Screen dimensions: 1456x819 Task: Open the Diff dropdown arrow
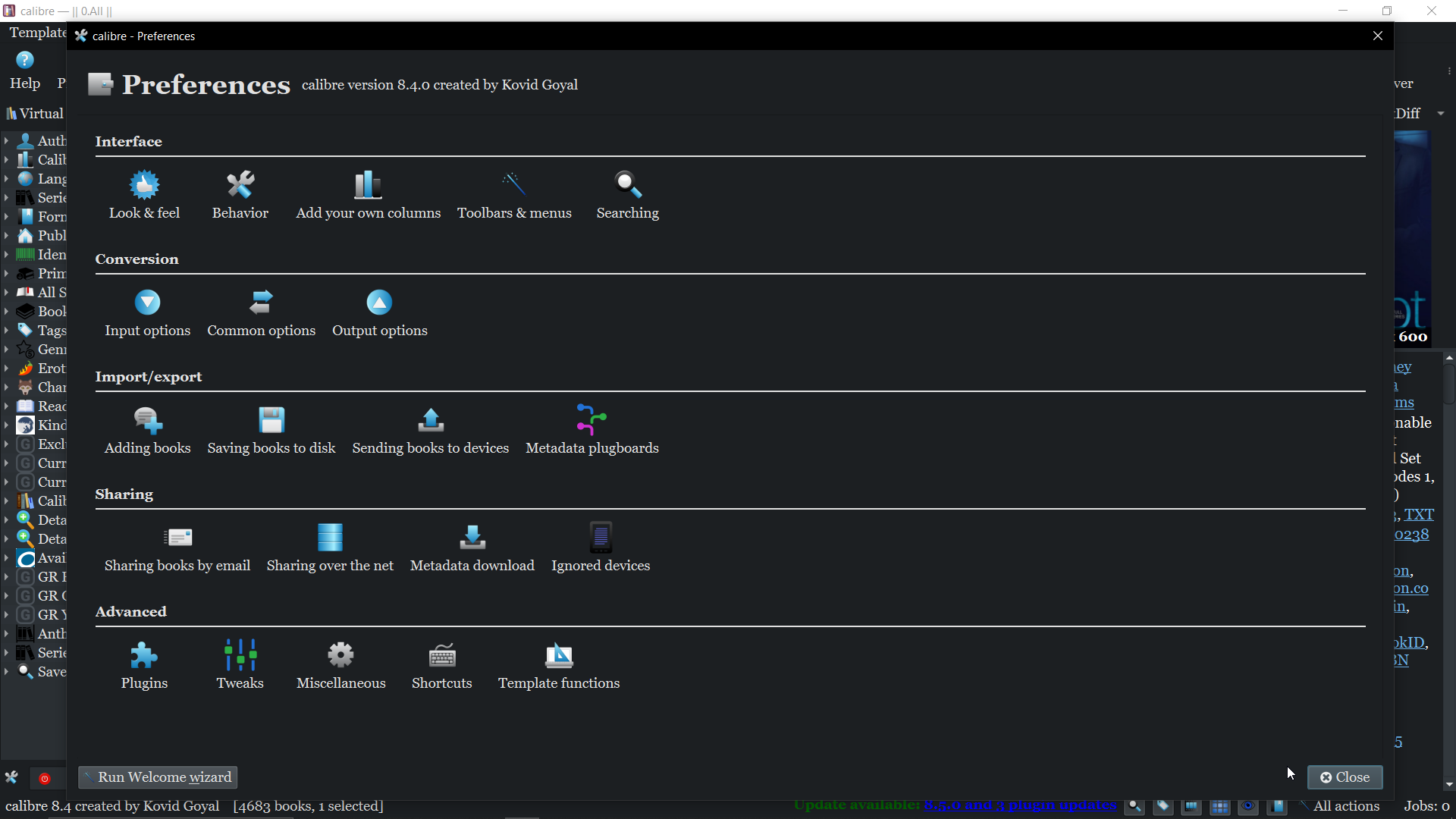[1441, 114]
